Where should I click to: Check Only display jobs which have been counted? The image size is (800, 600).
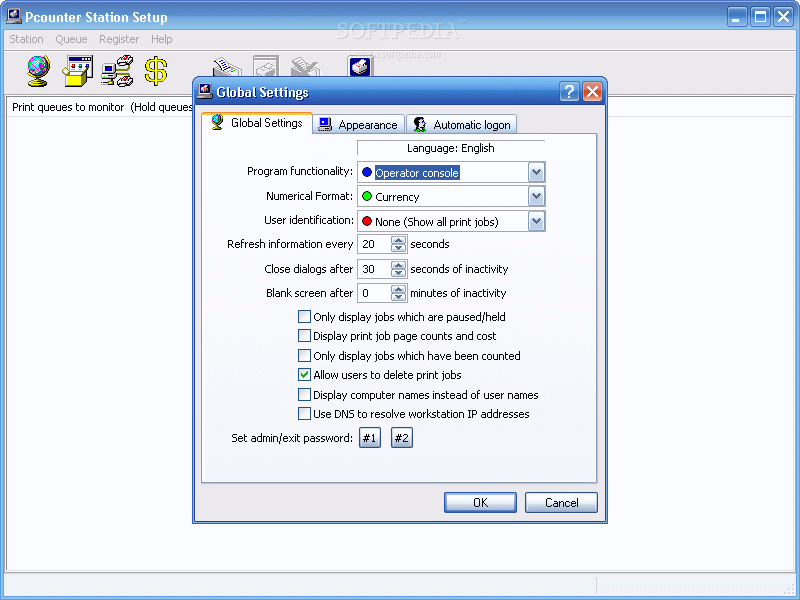pyautogui.click(x=304, y=356)
